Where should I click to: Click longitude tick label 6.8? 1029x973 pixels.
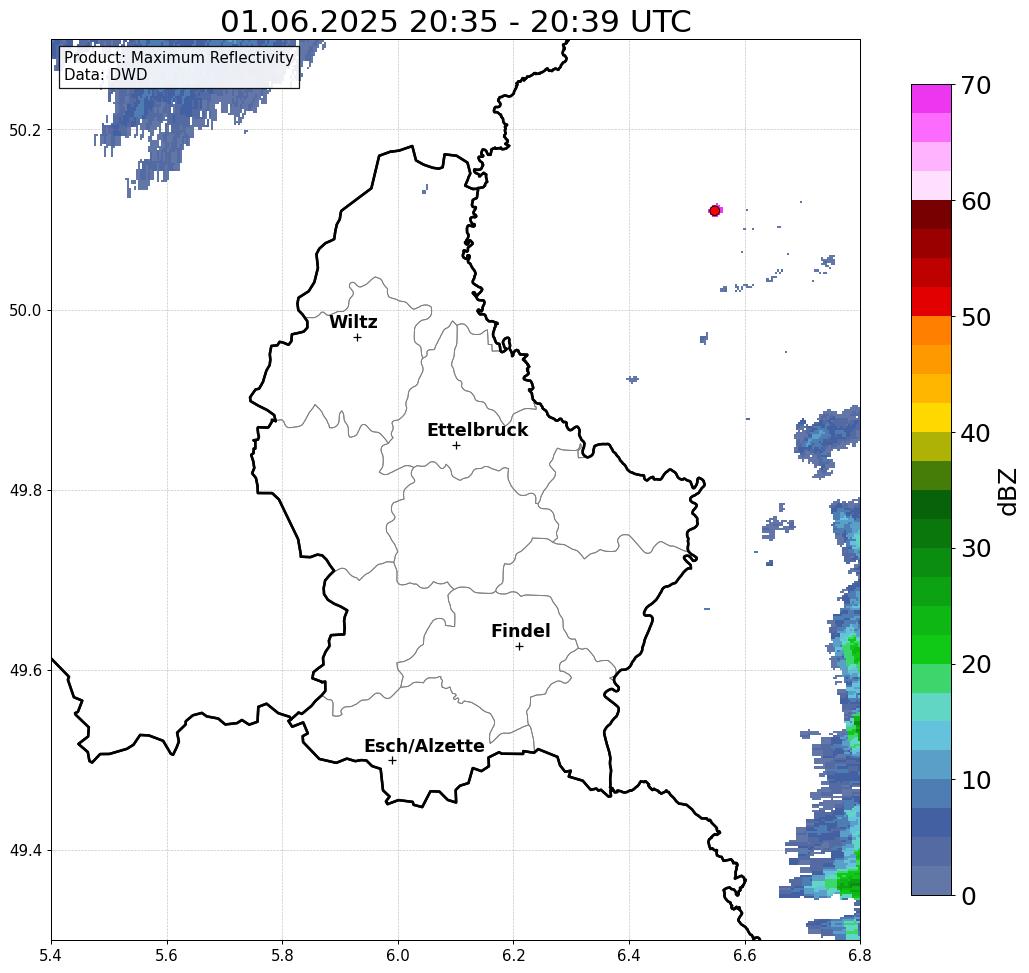tap(860, 955)
